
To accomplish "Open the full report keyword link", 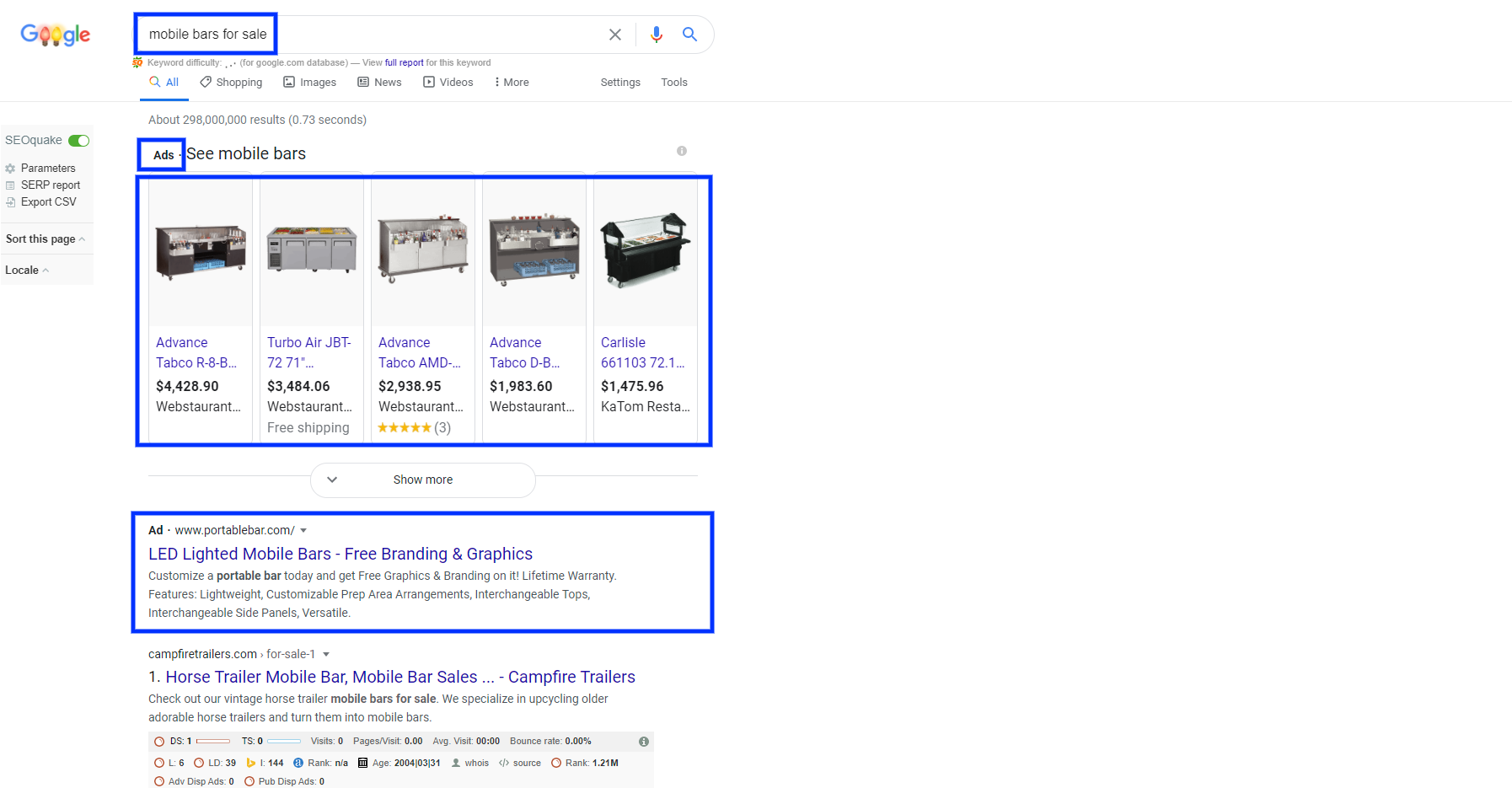I will click(x=405, y=62).
